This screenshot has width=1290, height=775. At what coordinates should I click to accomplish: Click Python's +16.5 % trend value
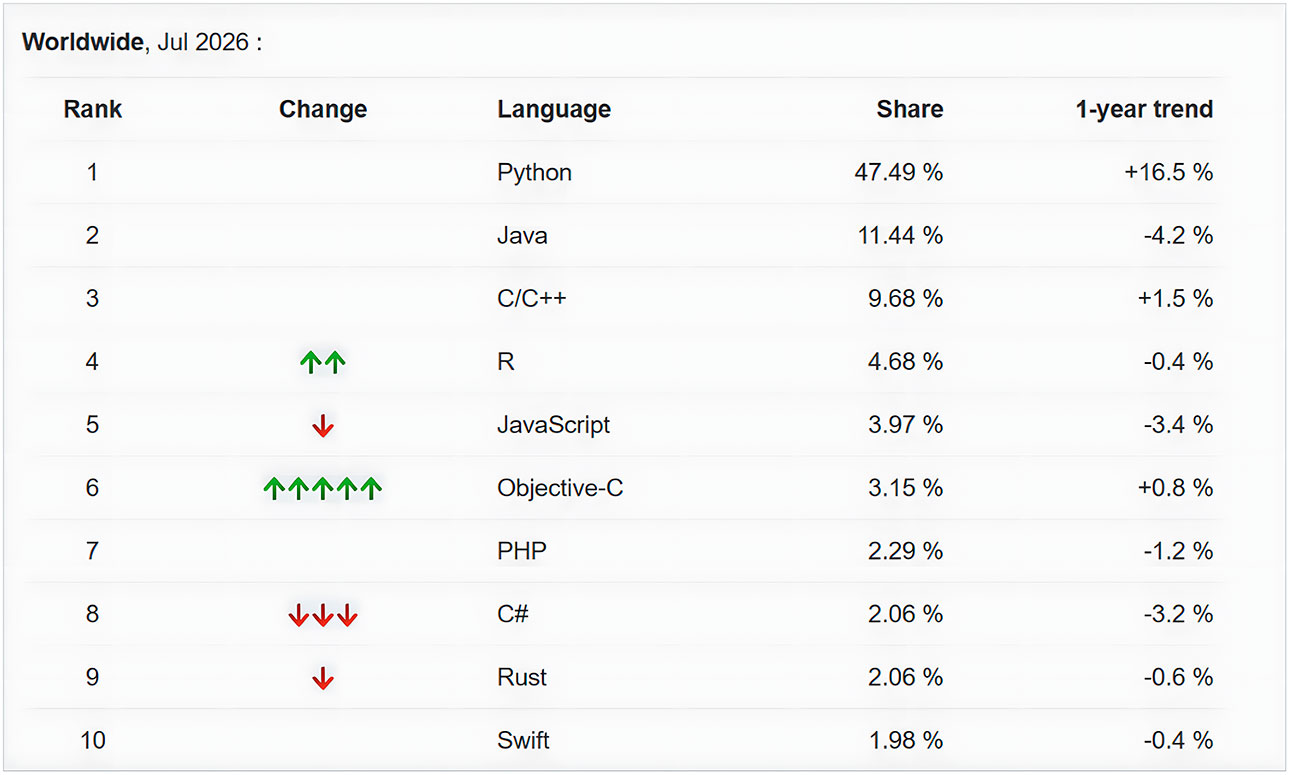(1168, 172)
